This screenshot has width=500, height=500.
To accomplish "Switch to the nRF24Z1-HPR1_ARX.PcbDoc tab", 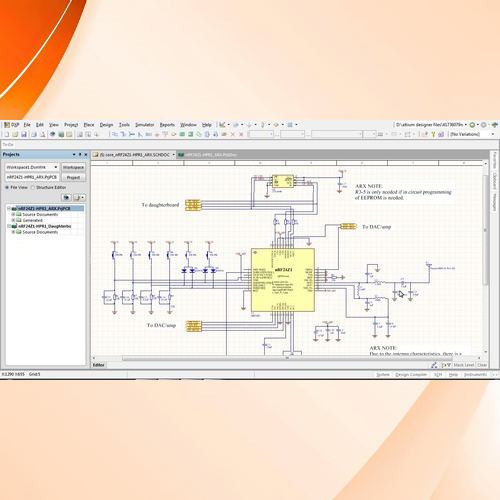I will pos(208,155).
